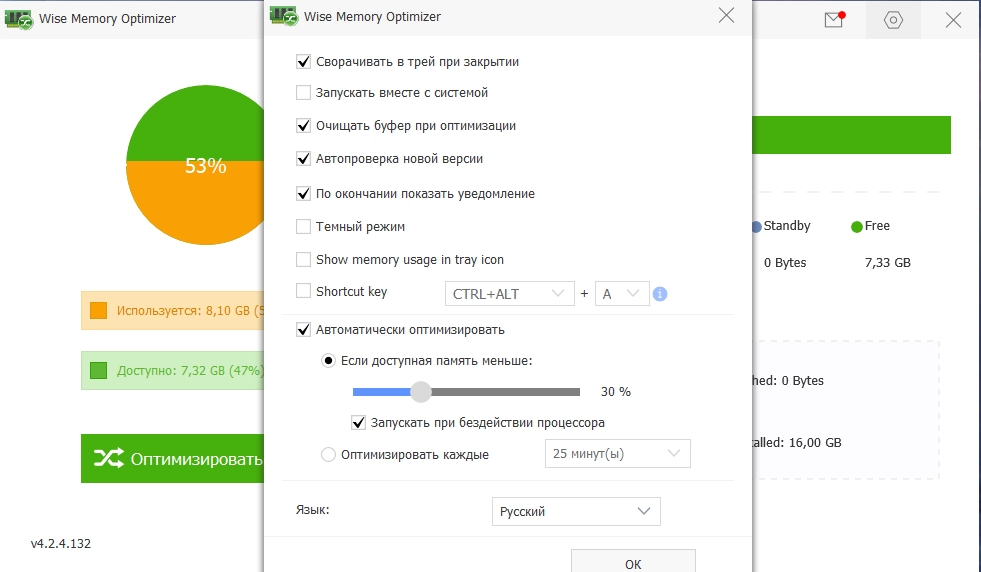Toggle Автопроверка новой версии checkbox

[x=303, y=158]
